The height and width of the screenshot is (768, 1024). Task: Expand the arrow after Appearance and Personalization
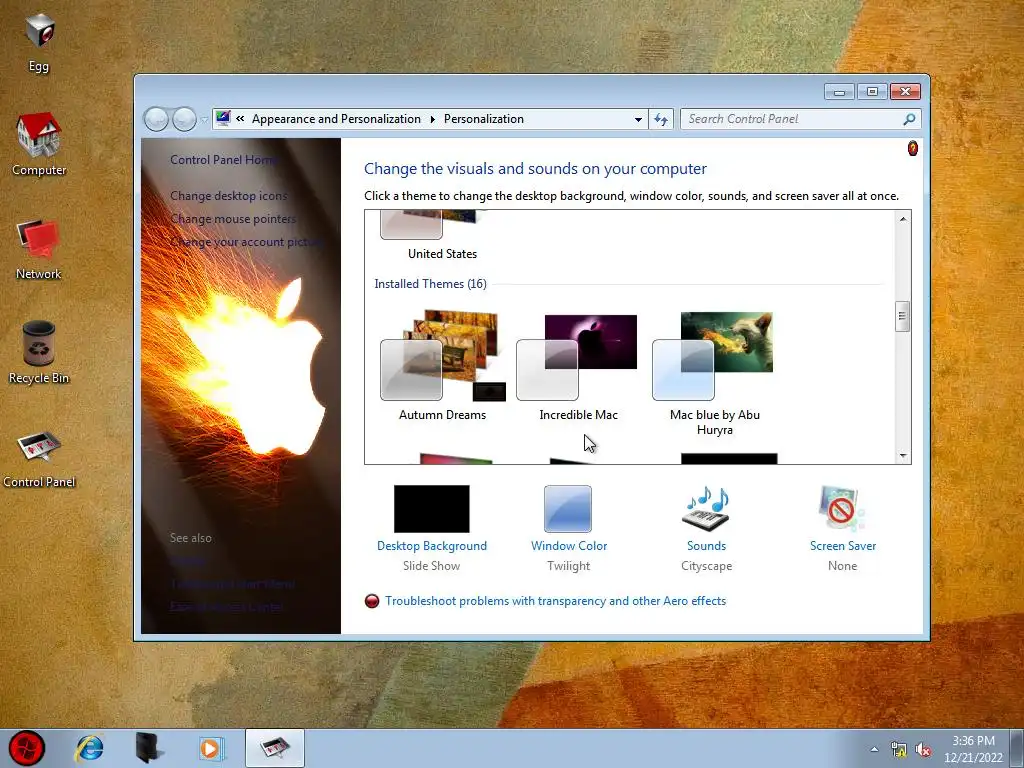pos(432,119)
